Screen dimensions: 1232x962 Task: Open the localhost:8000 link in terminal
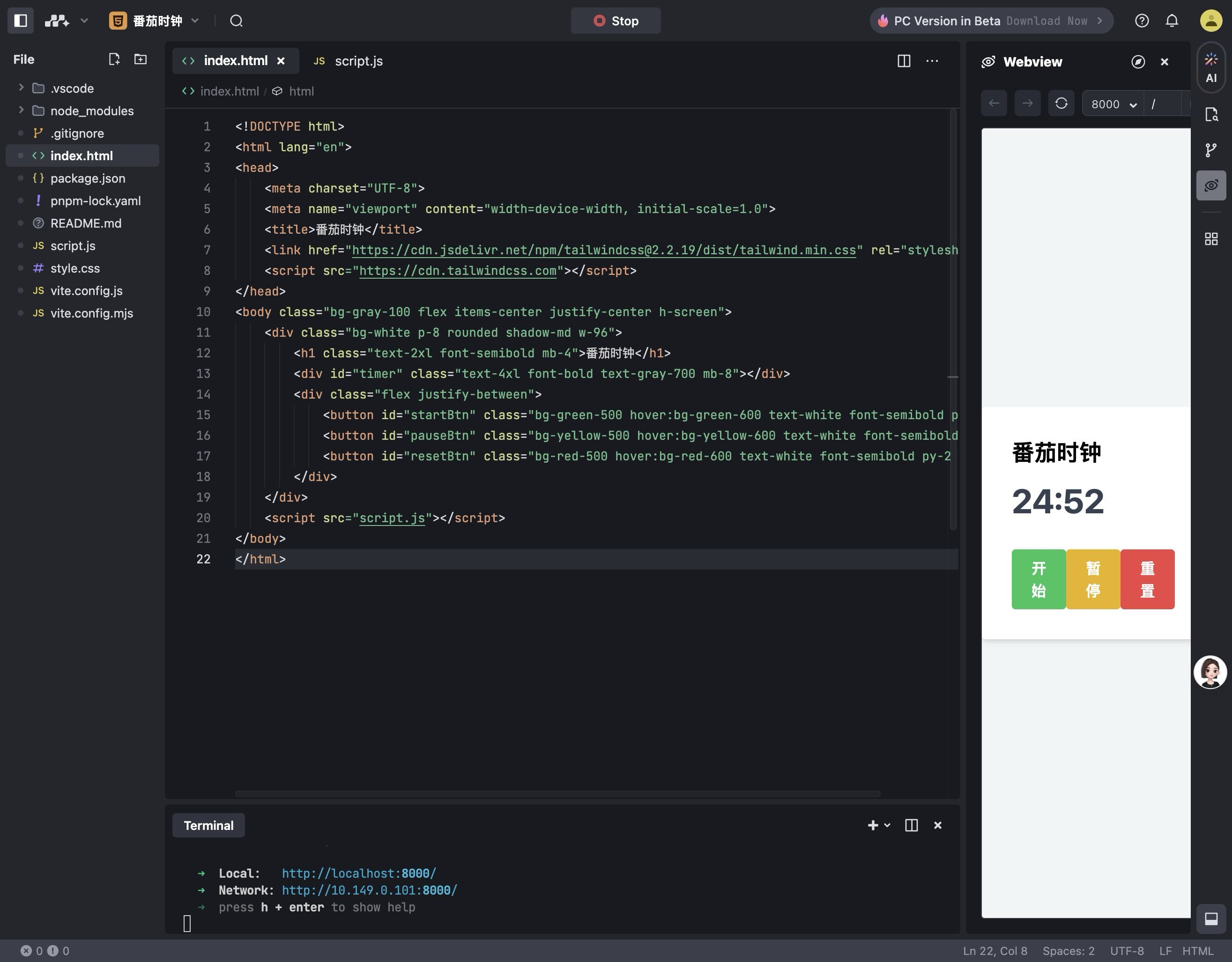359,873
